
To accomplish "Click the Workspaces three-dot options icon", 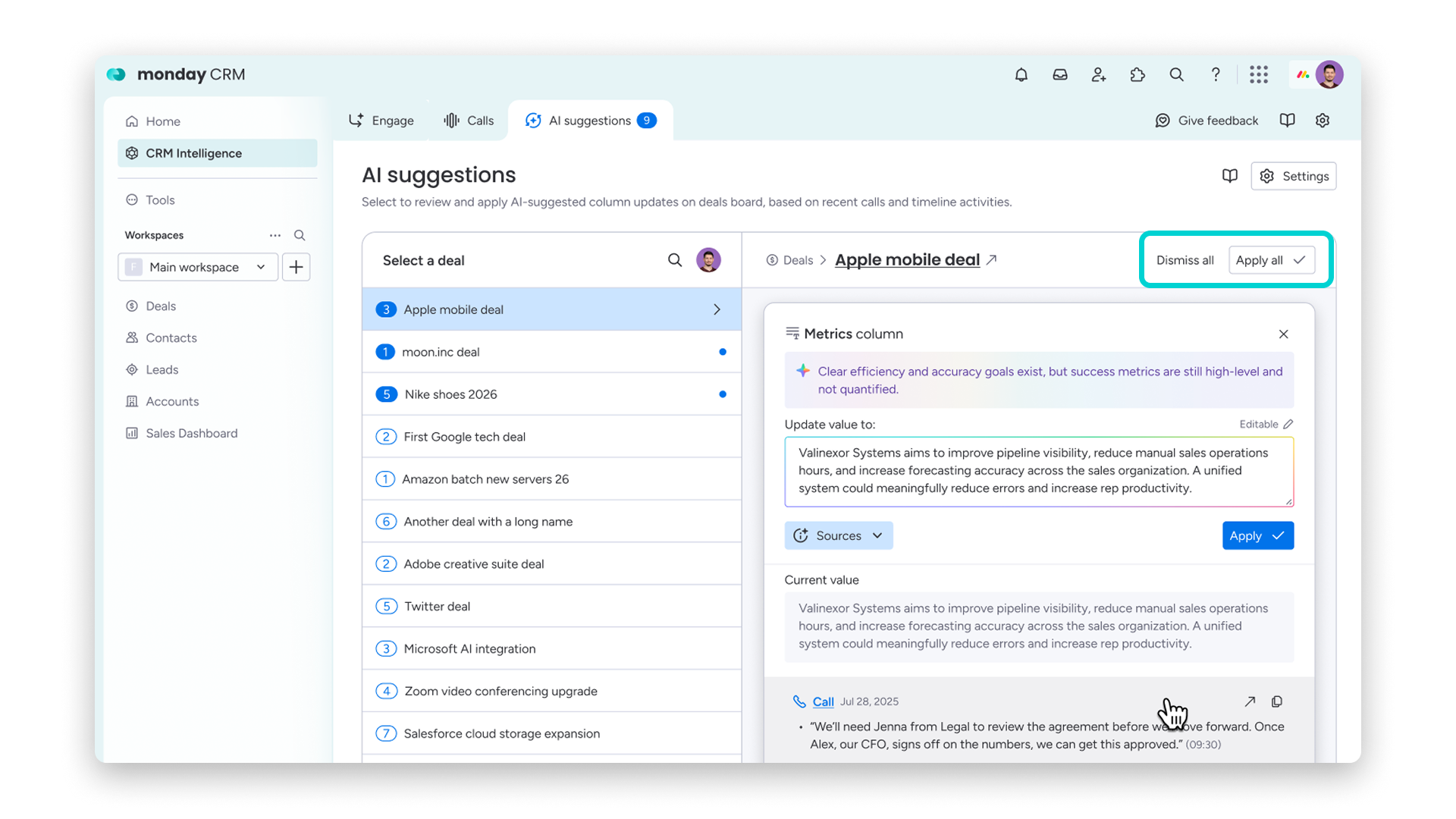I will [275, 235].
